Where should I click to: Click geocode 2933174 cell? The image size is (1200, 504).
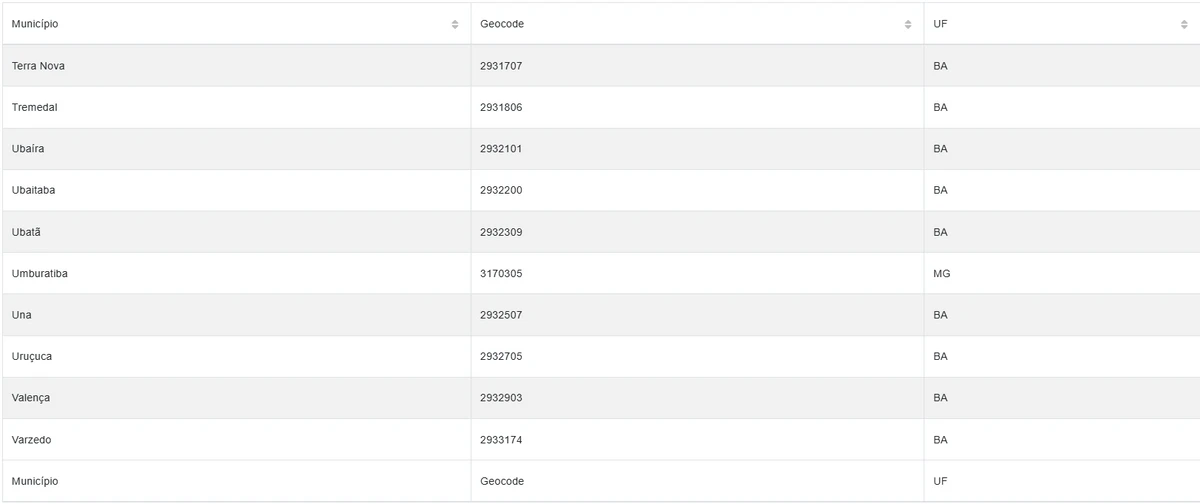501,440
